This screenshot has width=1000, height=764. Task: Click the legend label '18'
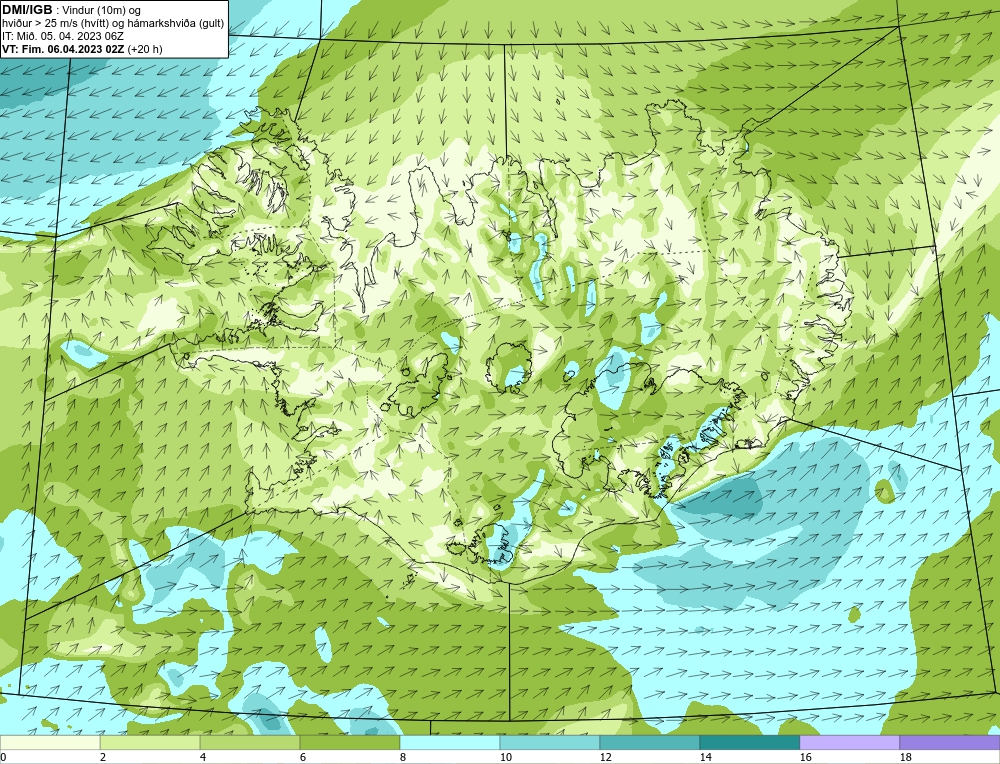point(905,757)
